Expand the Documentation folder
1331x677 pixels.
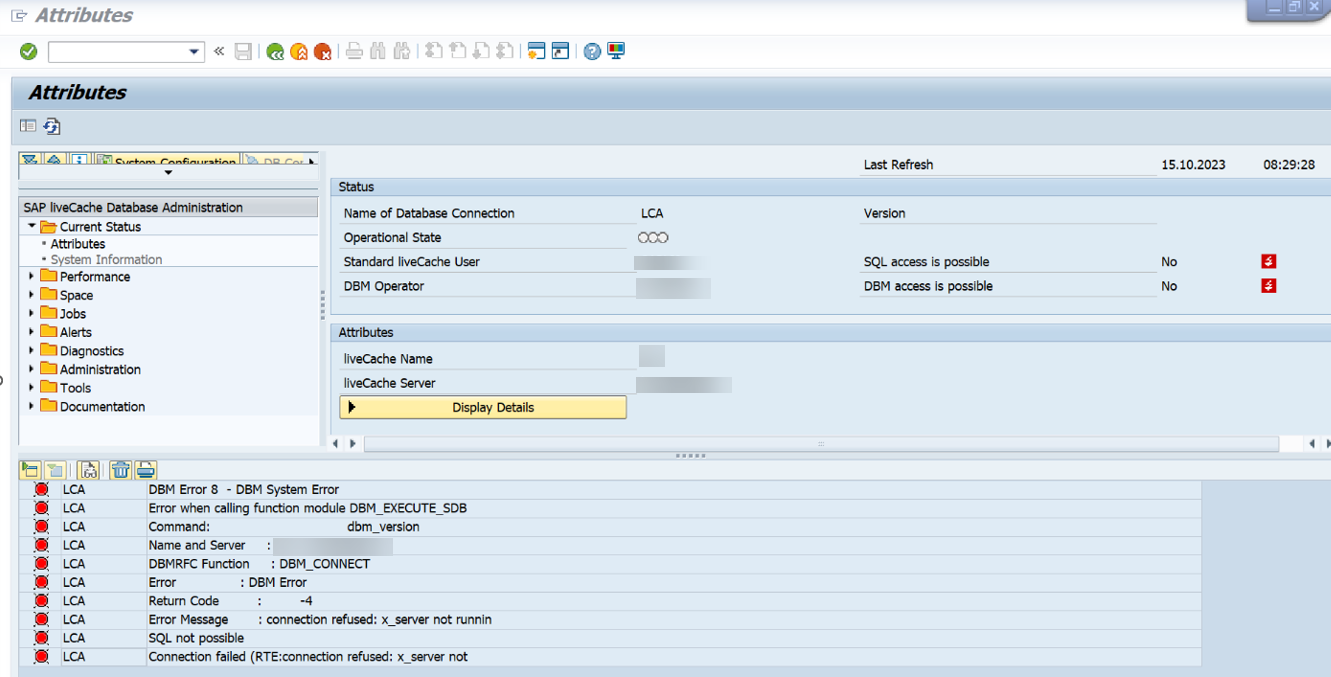[32, 406]
